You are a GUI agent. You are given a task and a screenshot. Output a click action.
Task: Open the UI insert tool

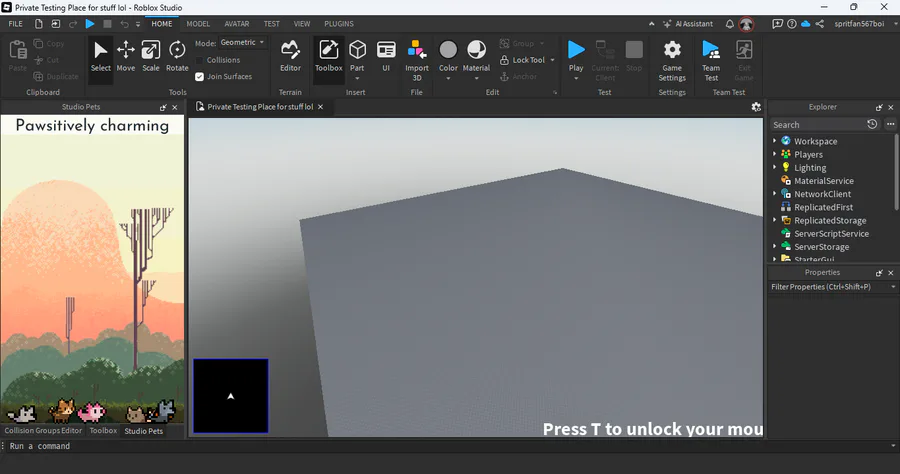coord(386,56)
